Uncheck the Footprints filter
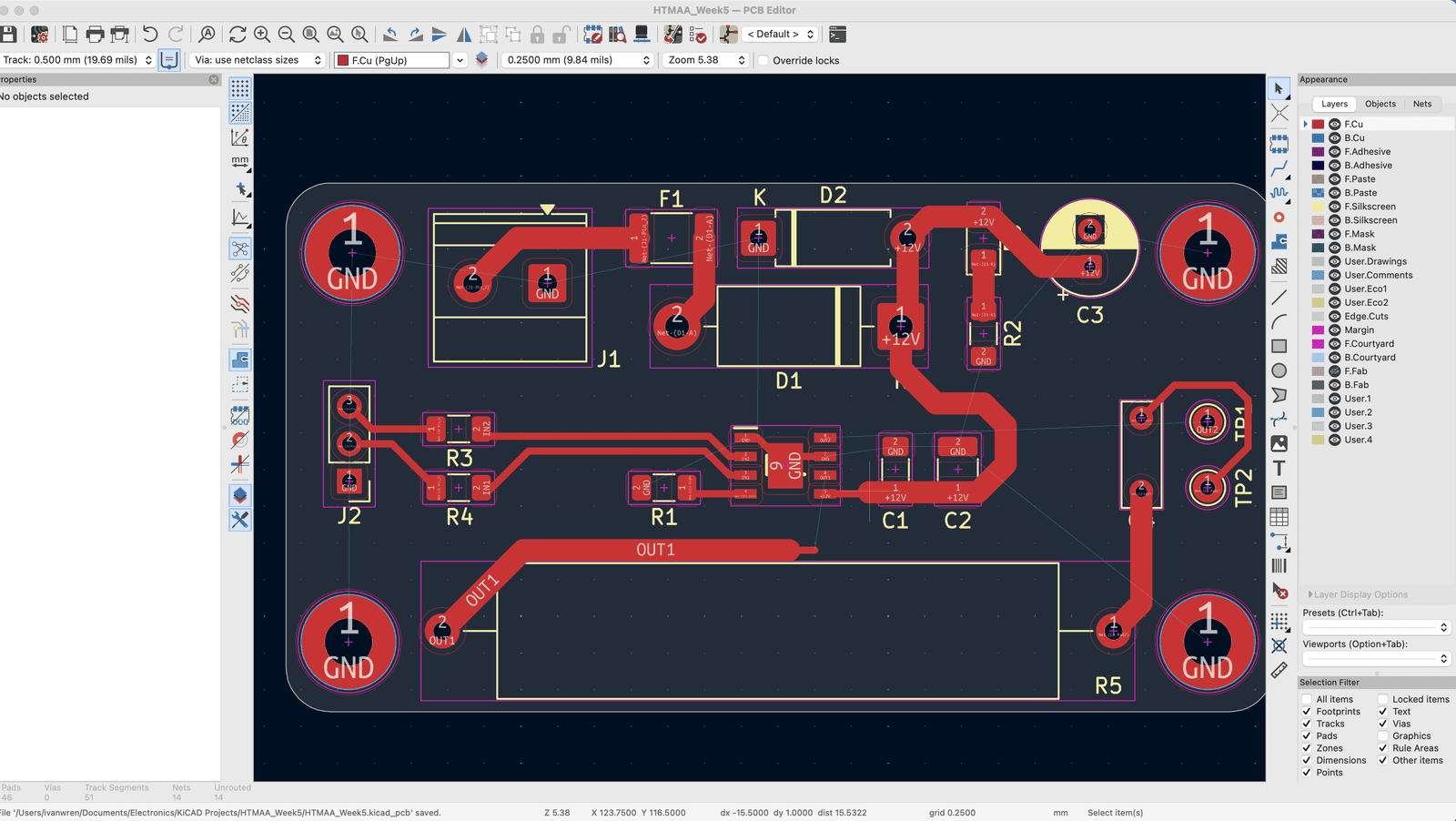The height and width of the screenshot is (821, 1456). point(1307,712)
